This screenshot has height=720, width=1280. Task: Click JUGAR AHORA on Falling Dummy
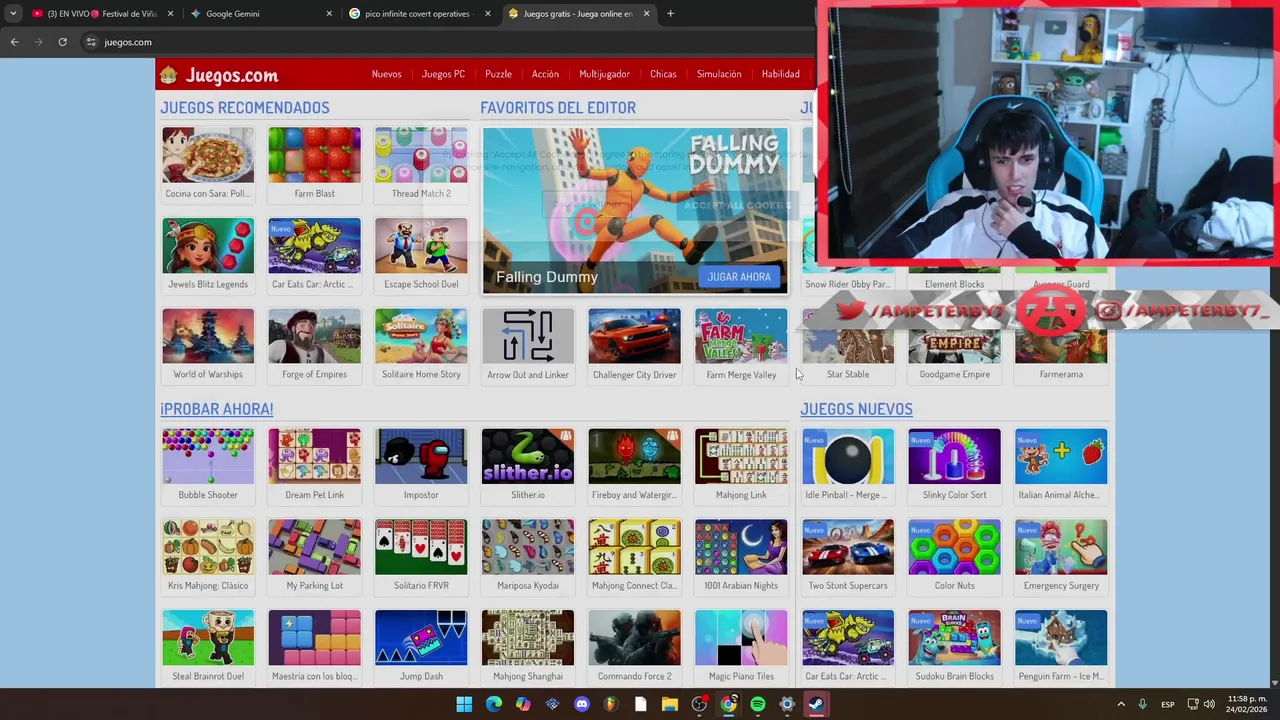pos(739,277)
